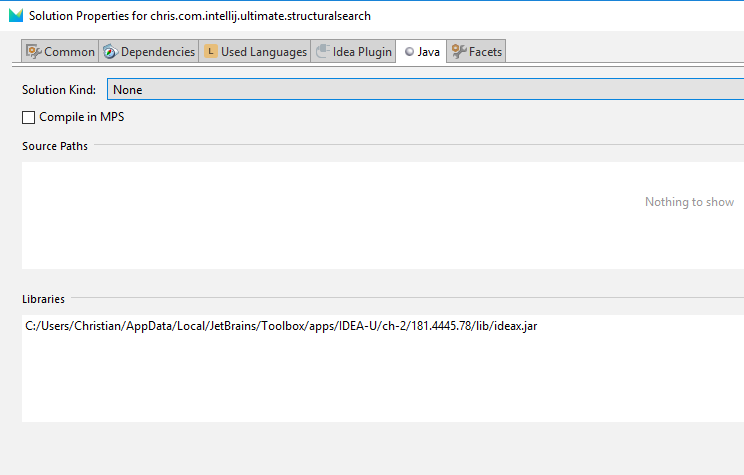Go to the Used Languages tab
The width and height of the screenshot is (744, 475).
[263, 52]
